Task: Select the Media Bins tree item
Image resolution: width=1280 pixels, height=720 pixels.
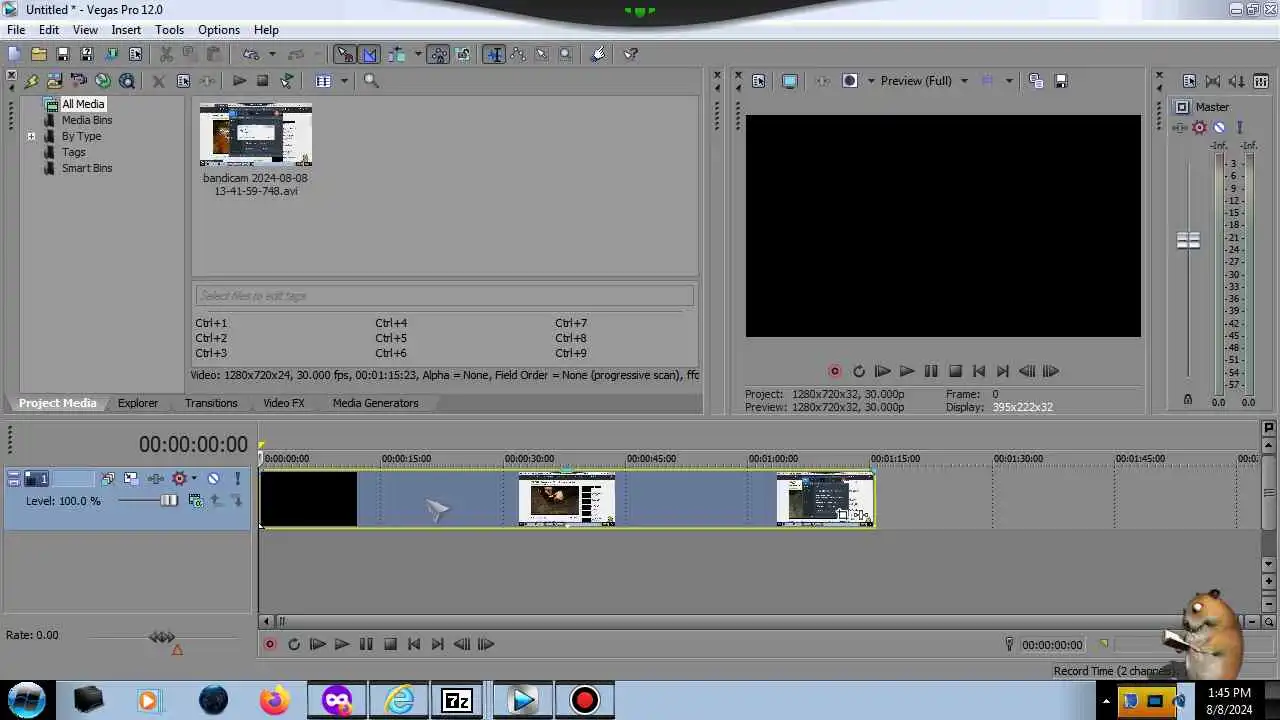Action: [87, 120]
